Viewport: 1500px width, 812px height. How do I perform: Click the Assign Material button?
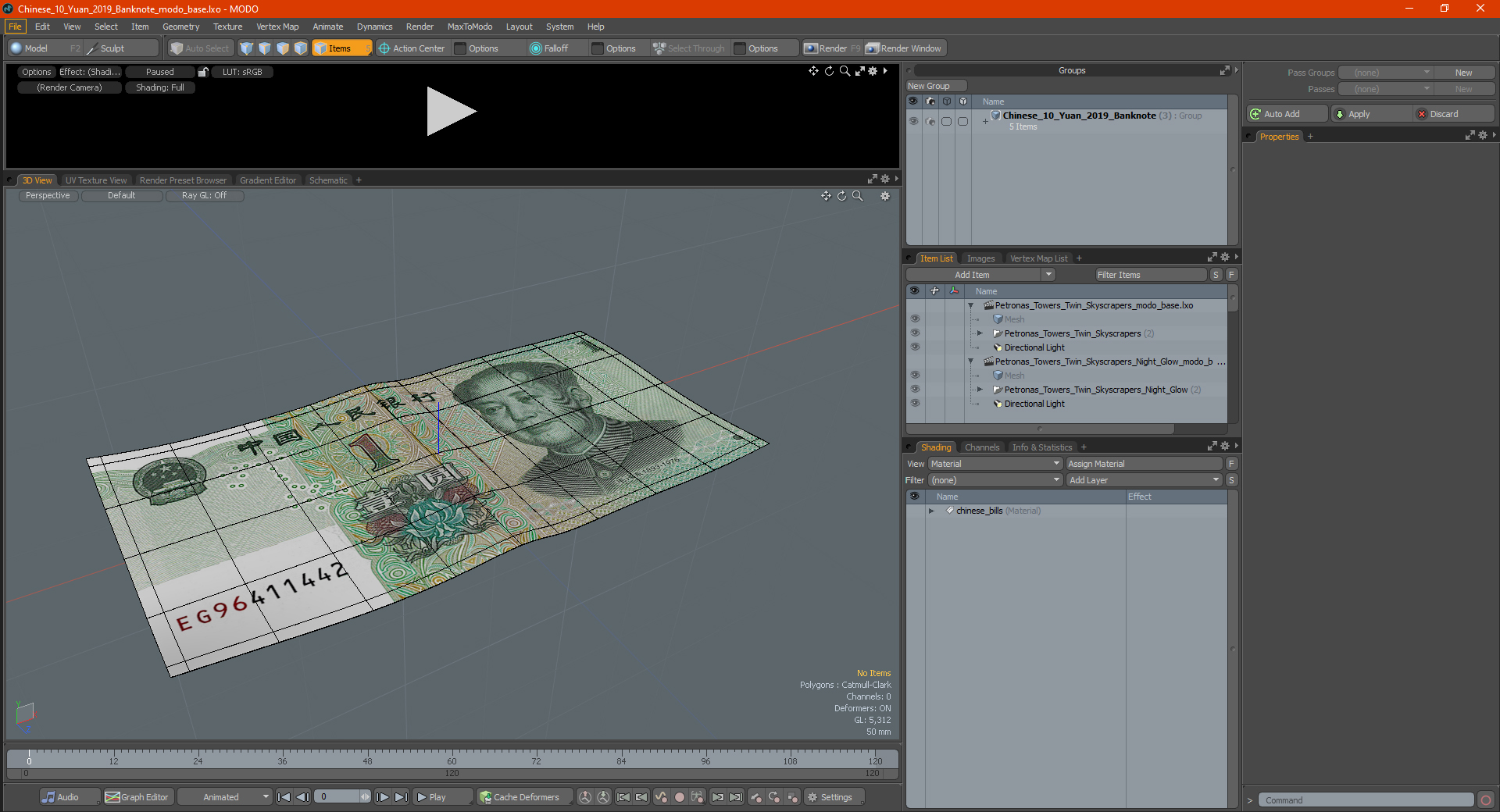click(1144, 464)
